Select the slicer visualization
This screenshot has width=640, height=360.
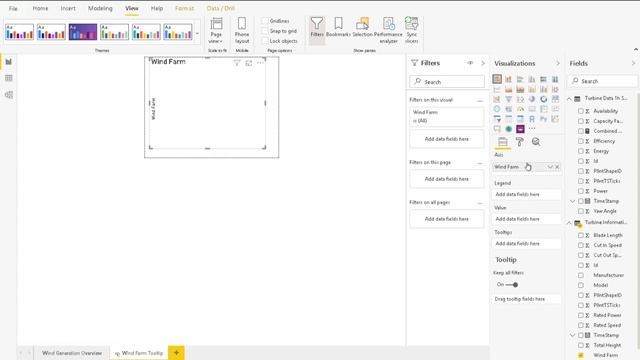[x=497, y=119]
